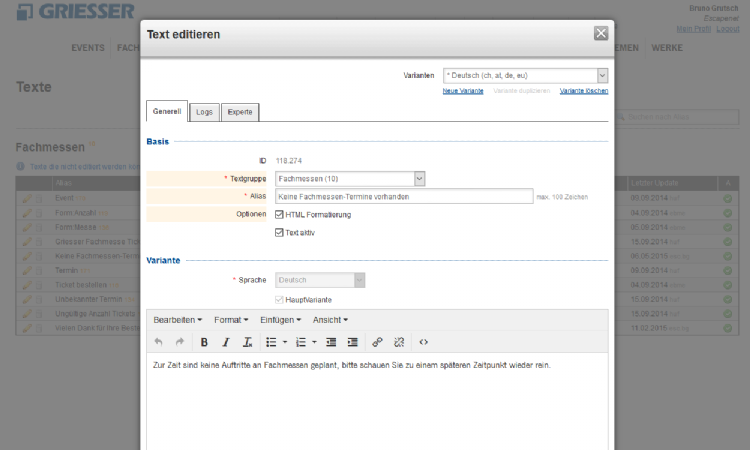Switch to the Logs tab

point(204,112)
